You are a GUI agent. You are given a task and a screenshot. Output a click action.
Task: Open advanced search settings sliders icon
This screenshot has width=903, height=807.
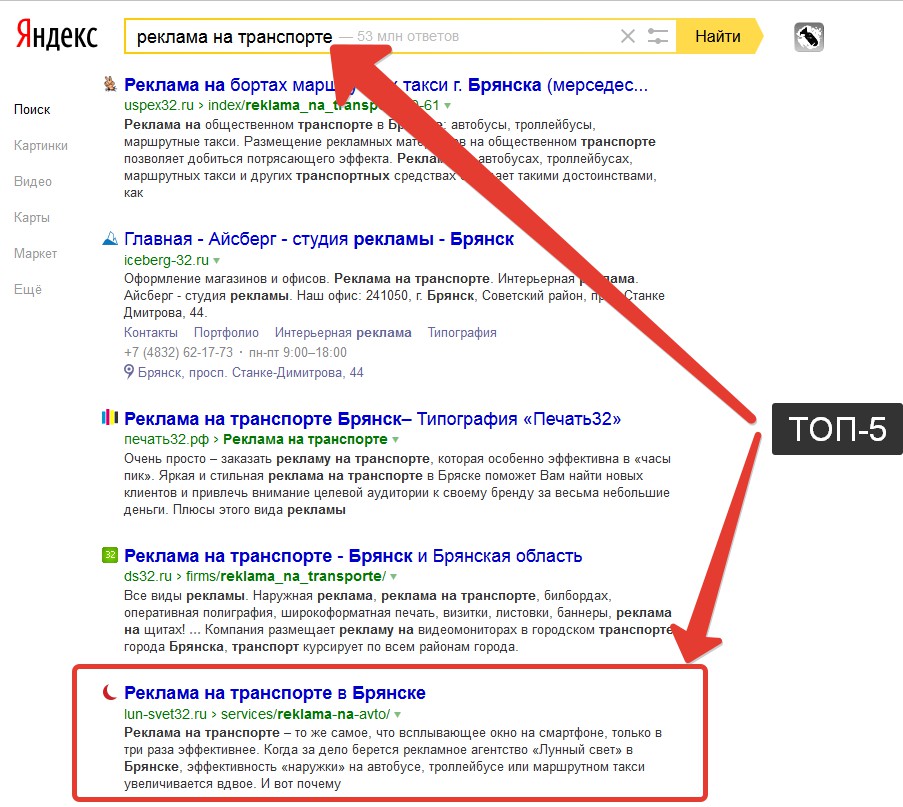click(x=657, y=36)
